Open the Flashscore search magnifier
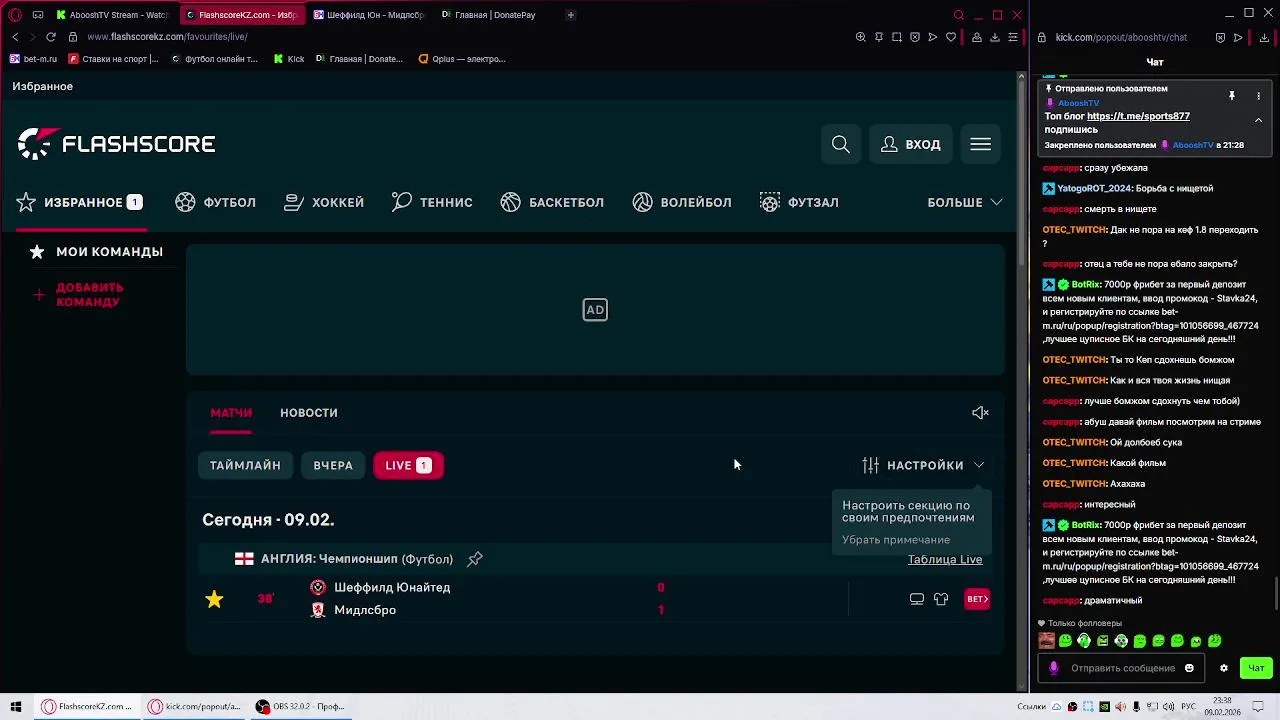The image size is (1280, 720). click(840, 144)
